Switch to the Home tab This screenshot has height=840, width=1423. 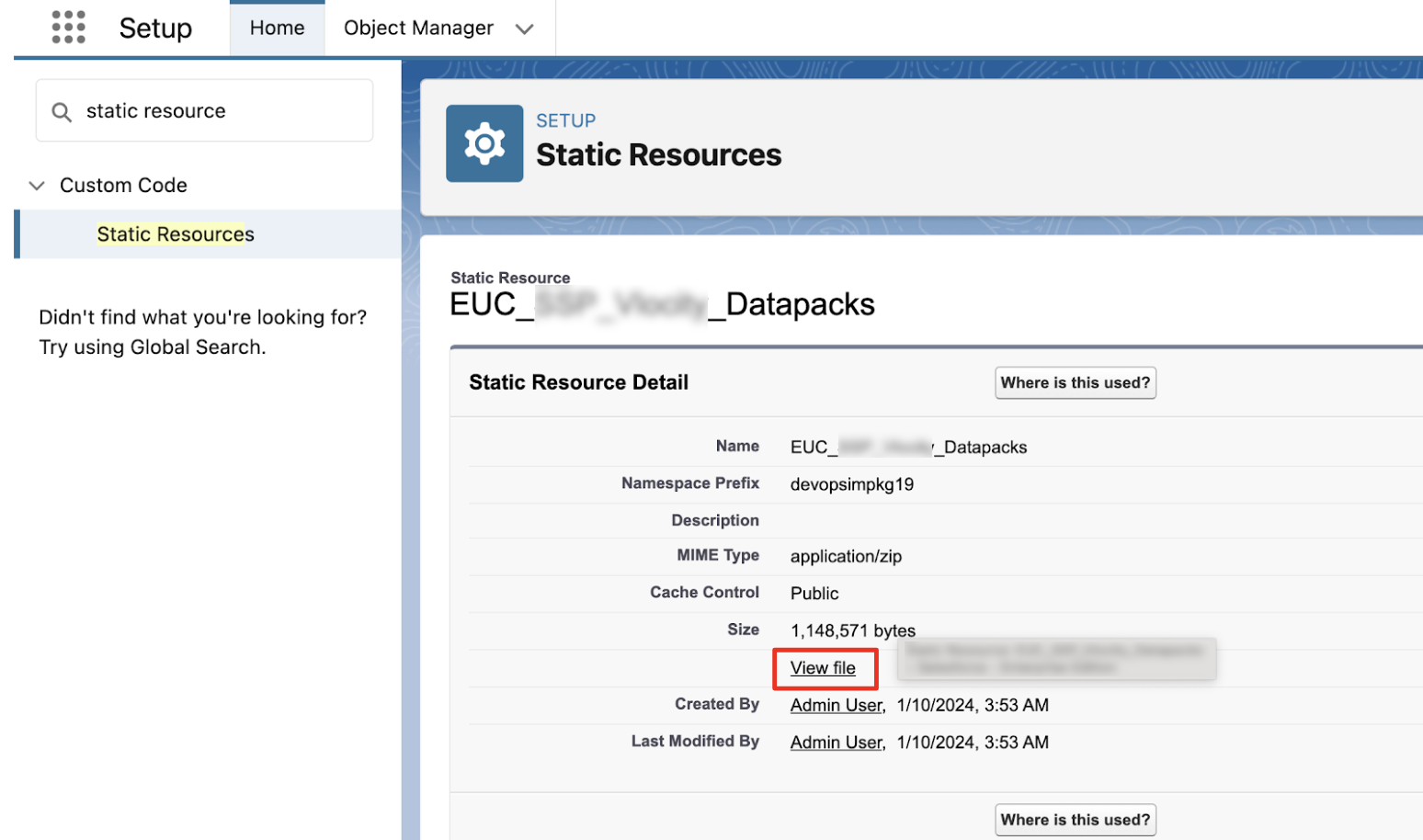277,28
